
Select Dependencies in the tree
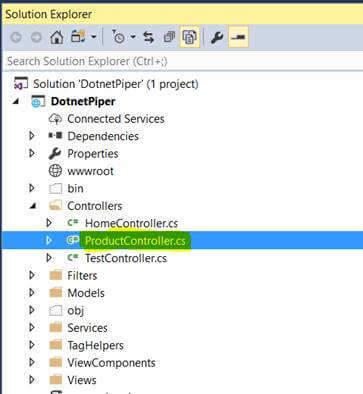tap(103, 136)
